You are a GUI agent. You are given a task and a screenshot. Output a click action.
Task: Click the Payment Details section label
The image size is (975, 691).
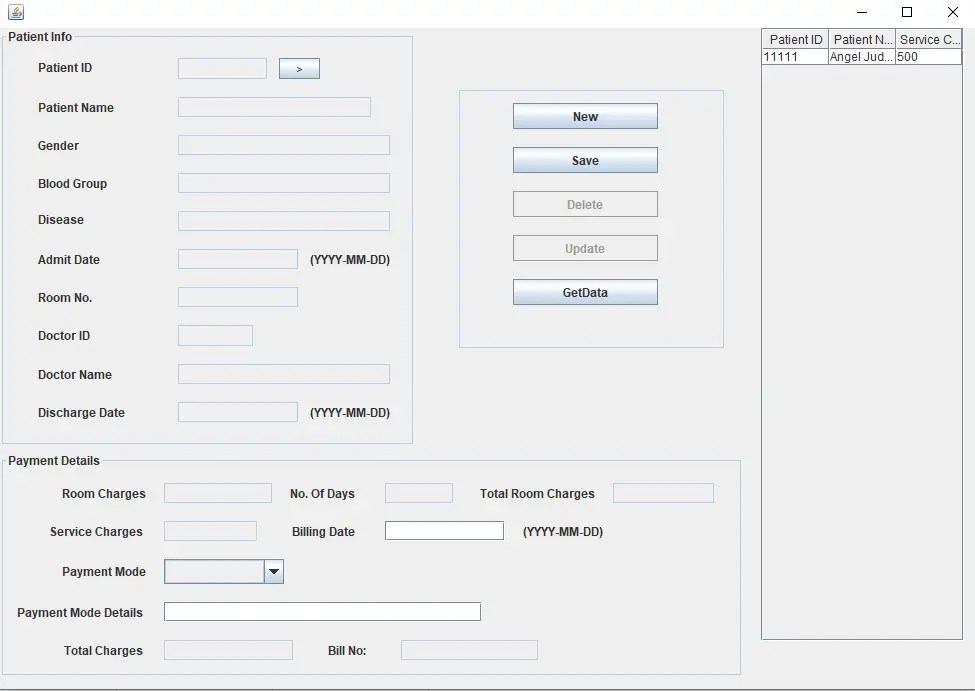click(x=54, y=460)
